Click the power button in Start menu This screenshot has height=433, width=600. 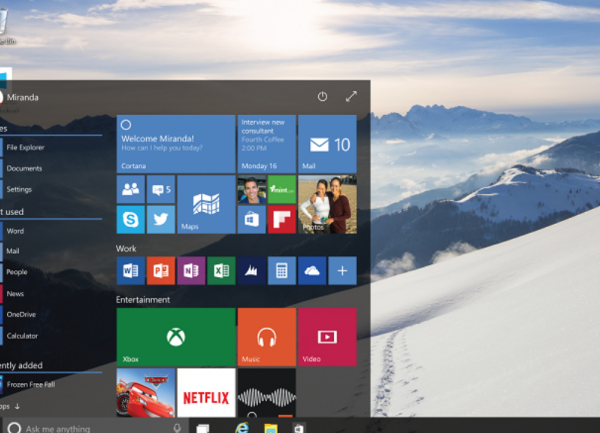click(x=322, y=96)
